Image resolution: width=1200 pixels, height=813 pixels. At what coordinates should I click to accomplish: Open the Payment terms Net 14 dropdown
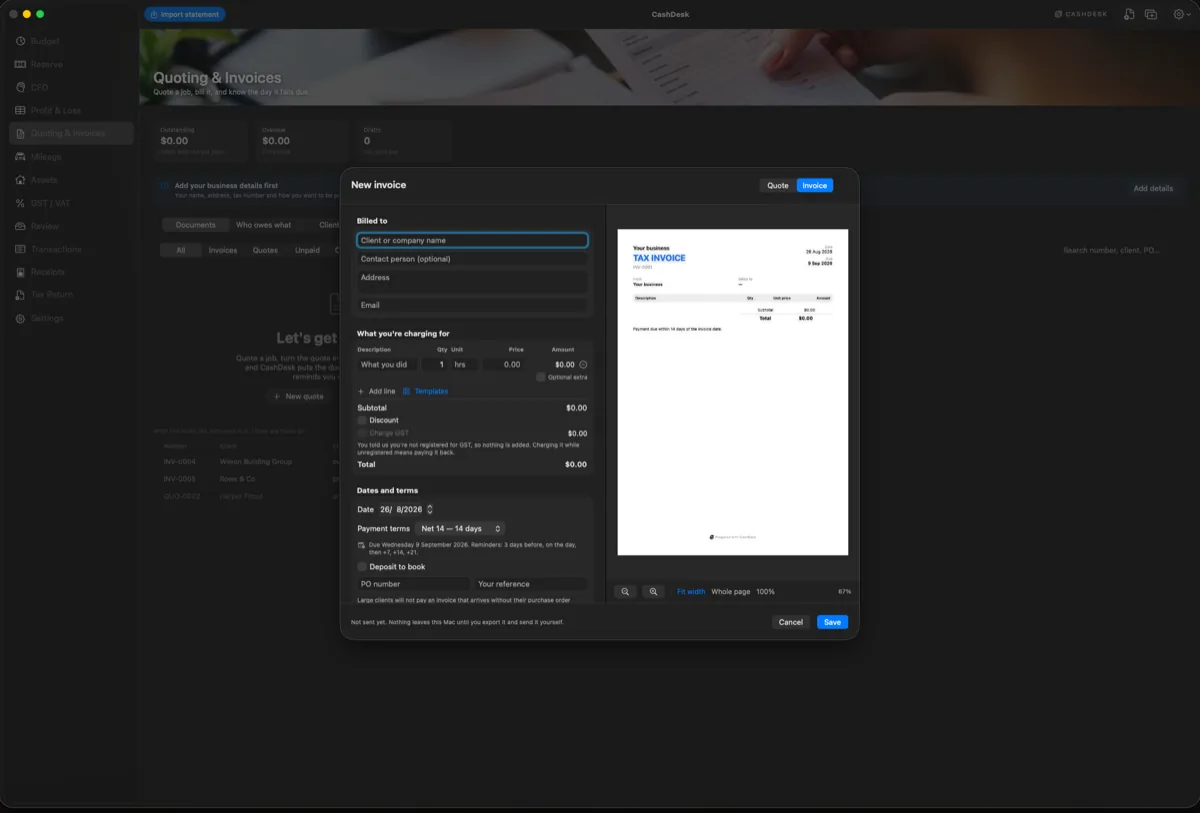pos(461,528)
